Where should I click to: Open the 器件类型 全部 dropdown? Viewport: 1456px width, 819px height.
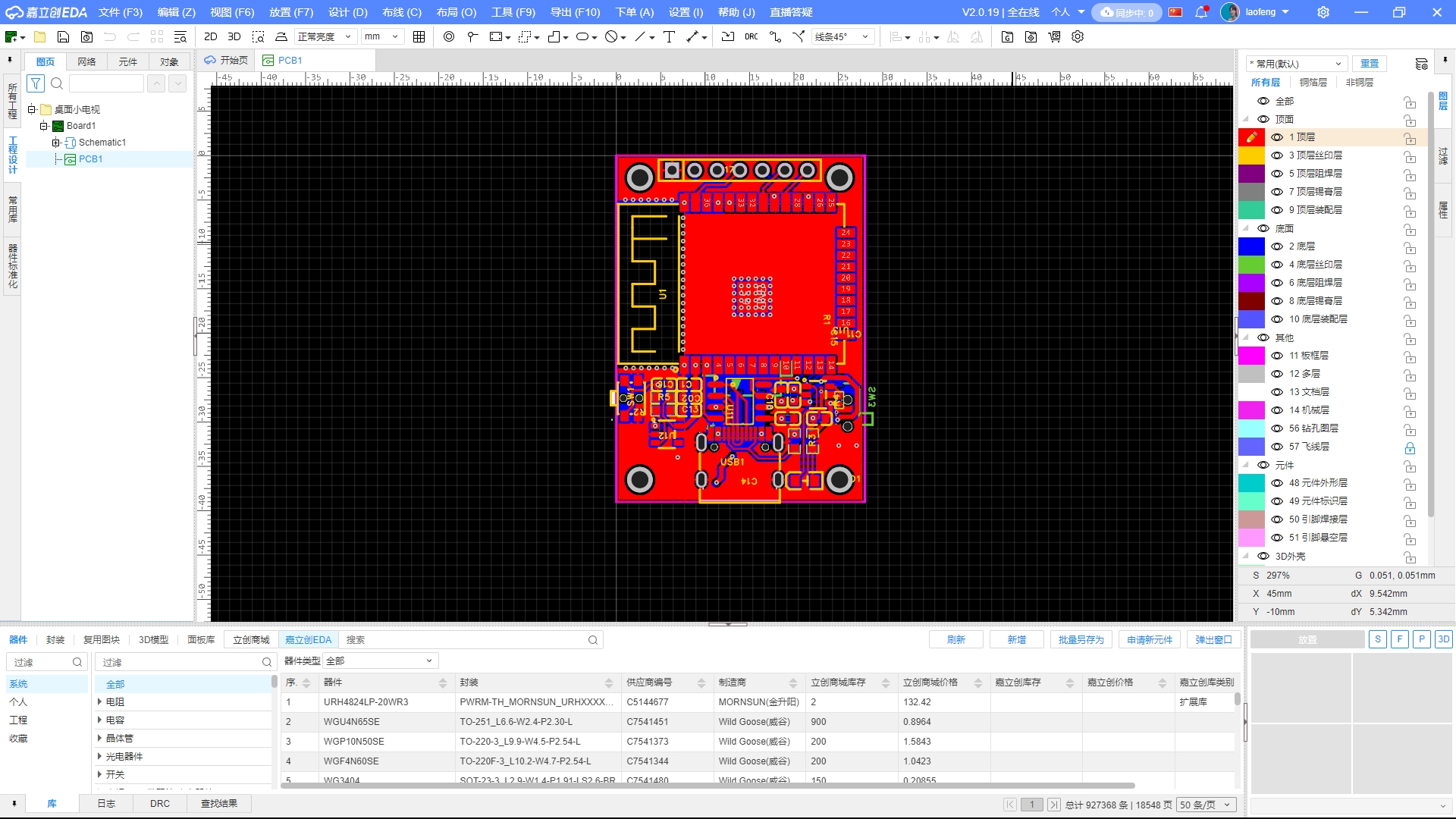[380, 661]
